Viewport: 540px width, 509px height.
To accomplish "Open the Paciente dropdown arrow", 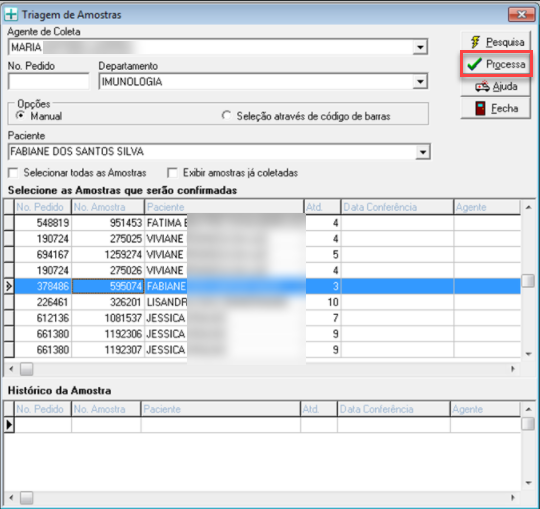I will pyautogui.click(x=423, y=152).
